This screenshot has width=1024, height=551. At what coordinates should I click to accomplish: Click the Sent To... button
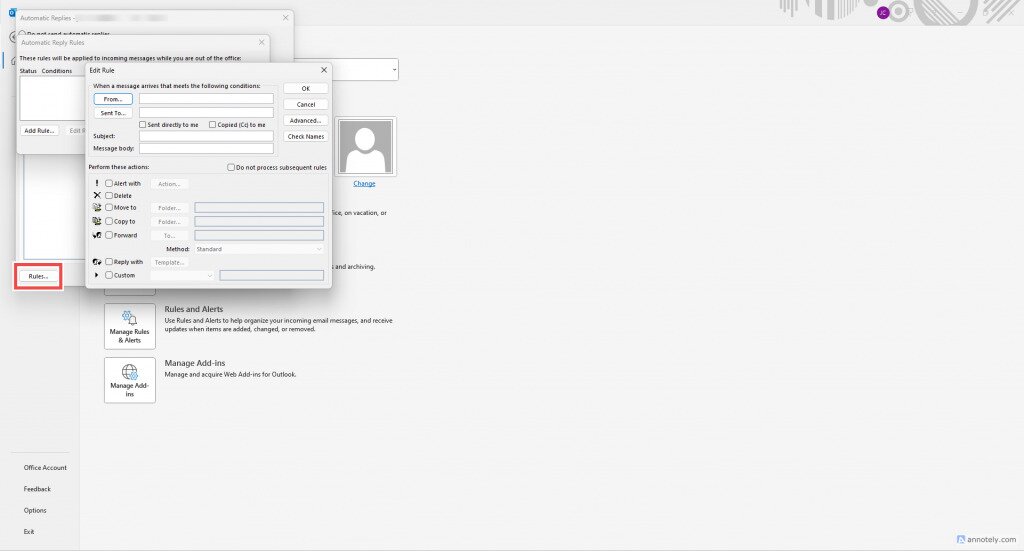pos(113,113)
